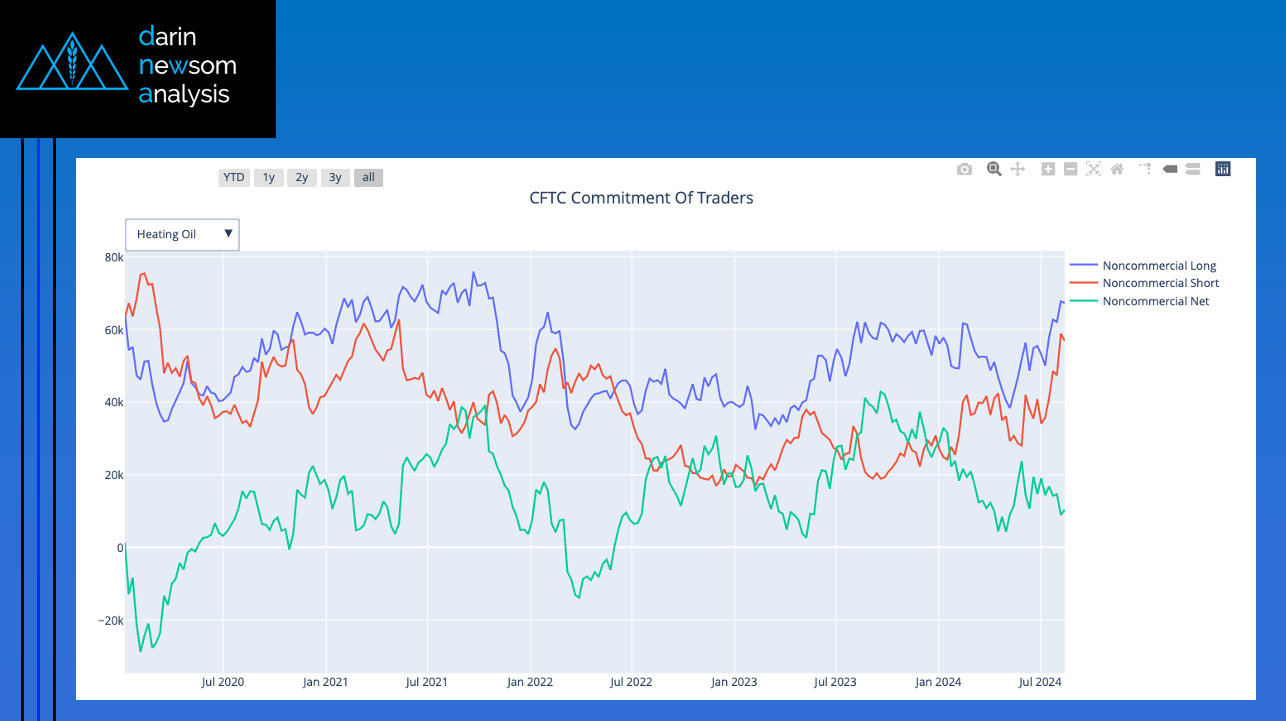This screenshot has height=721, width=1286.
Task: Open the Plotly logo link icon
Action: tap(1223, 170)
